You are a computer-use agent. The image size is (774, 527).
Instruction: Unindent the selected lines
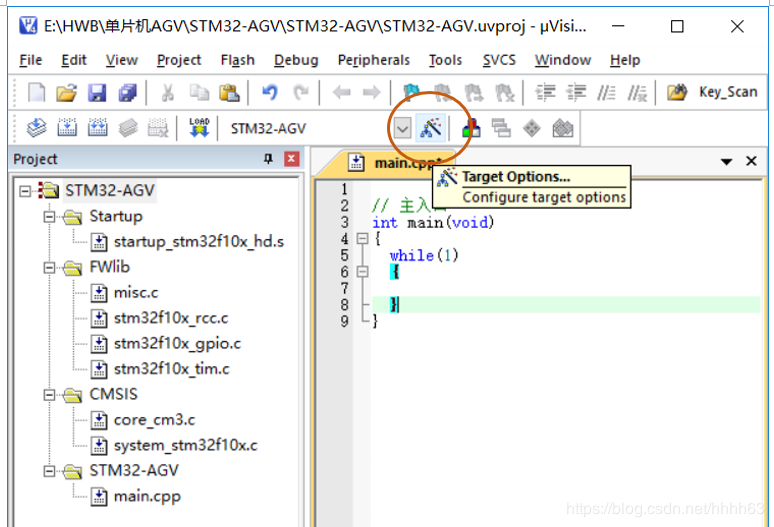[576, 92]
